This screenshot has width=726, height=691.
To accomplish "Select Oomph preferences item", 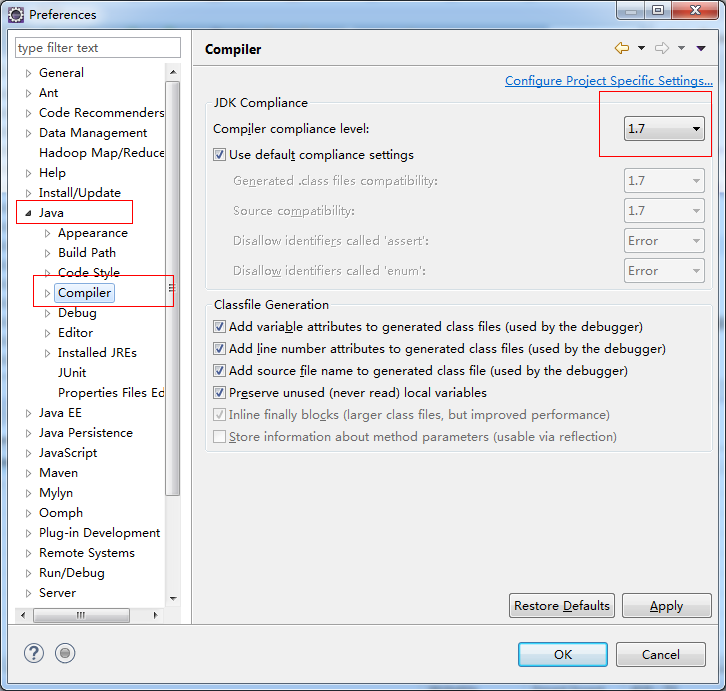I will click(61, 513).
